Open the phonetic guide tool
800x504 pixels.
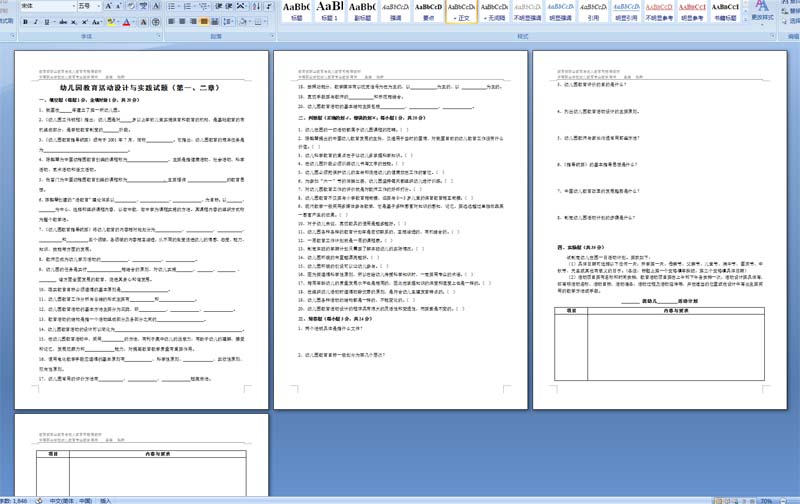[144, 6]
